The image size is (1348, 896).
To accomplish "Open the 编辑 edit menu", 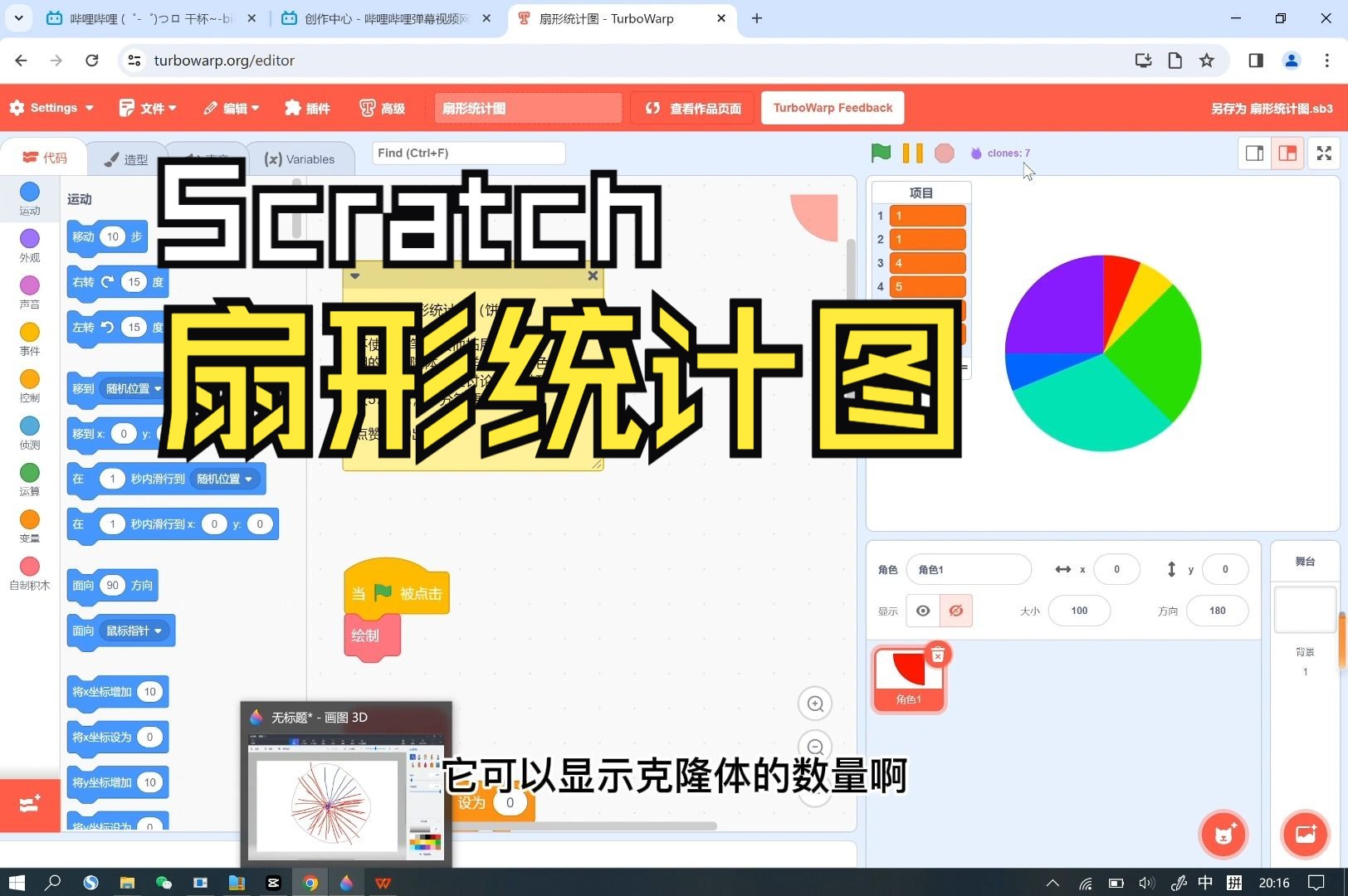I will point(232,108).
